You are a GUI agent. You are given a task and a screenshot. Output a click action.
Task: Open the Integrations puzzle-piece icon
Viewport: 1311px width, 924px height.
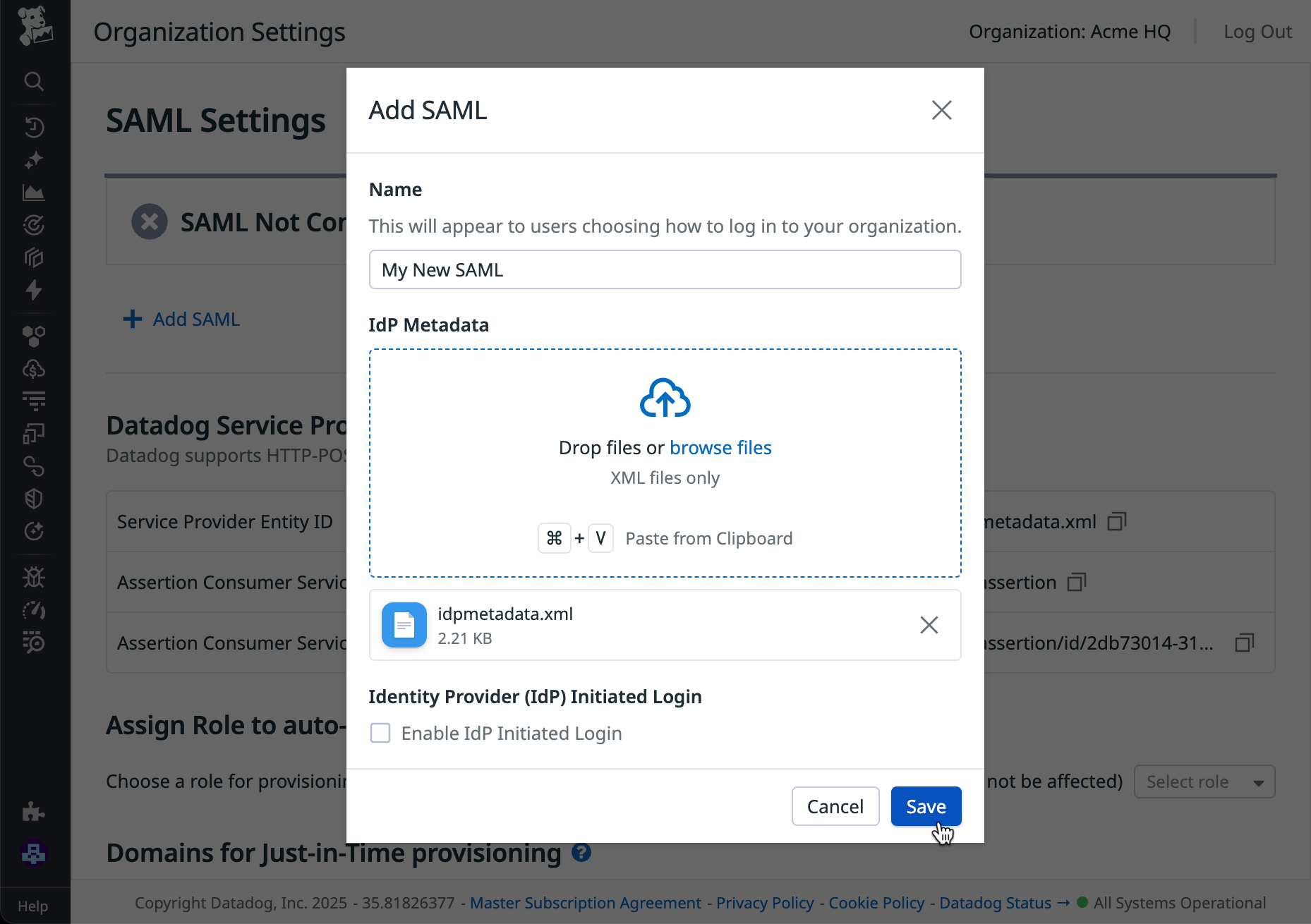(x=33, y=812)
